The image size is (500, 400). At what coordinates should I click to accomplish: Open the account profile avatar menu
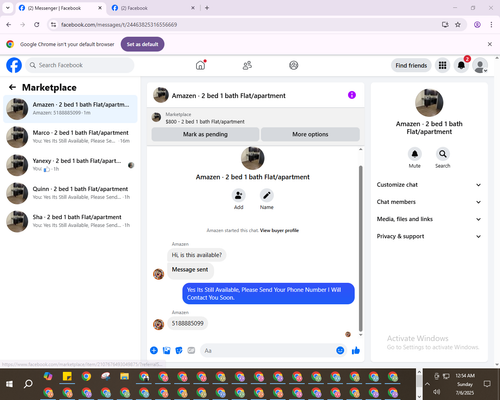480,65
